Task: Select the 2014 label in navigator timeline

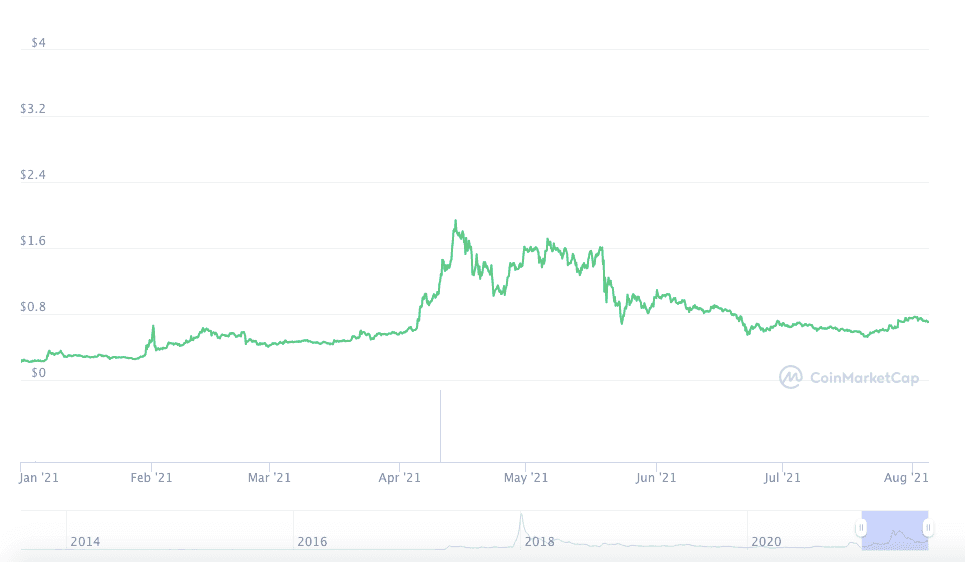Action: (85, 542)
